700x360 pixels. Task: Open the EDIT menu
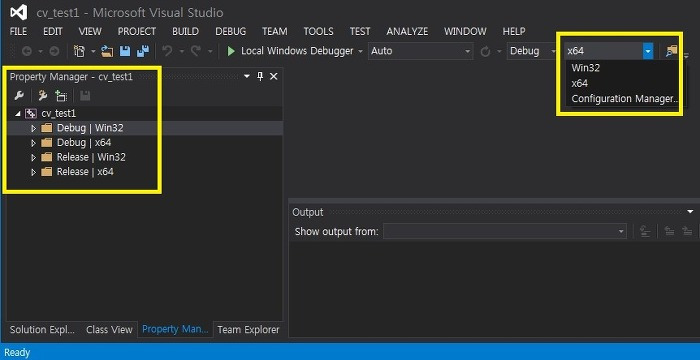[x=53, y=31]
